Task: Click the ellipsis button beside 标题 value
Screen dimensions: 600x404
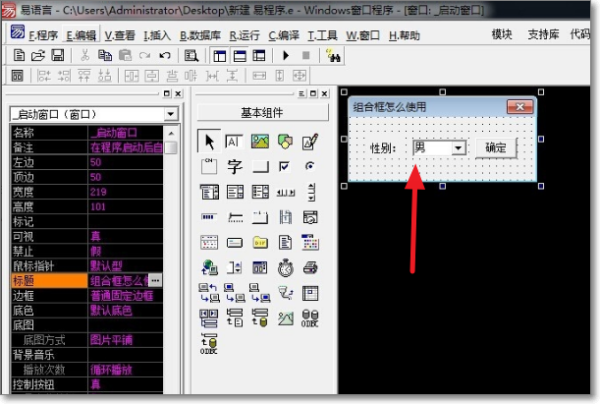Action: (155, 280)
